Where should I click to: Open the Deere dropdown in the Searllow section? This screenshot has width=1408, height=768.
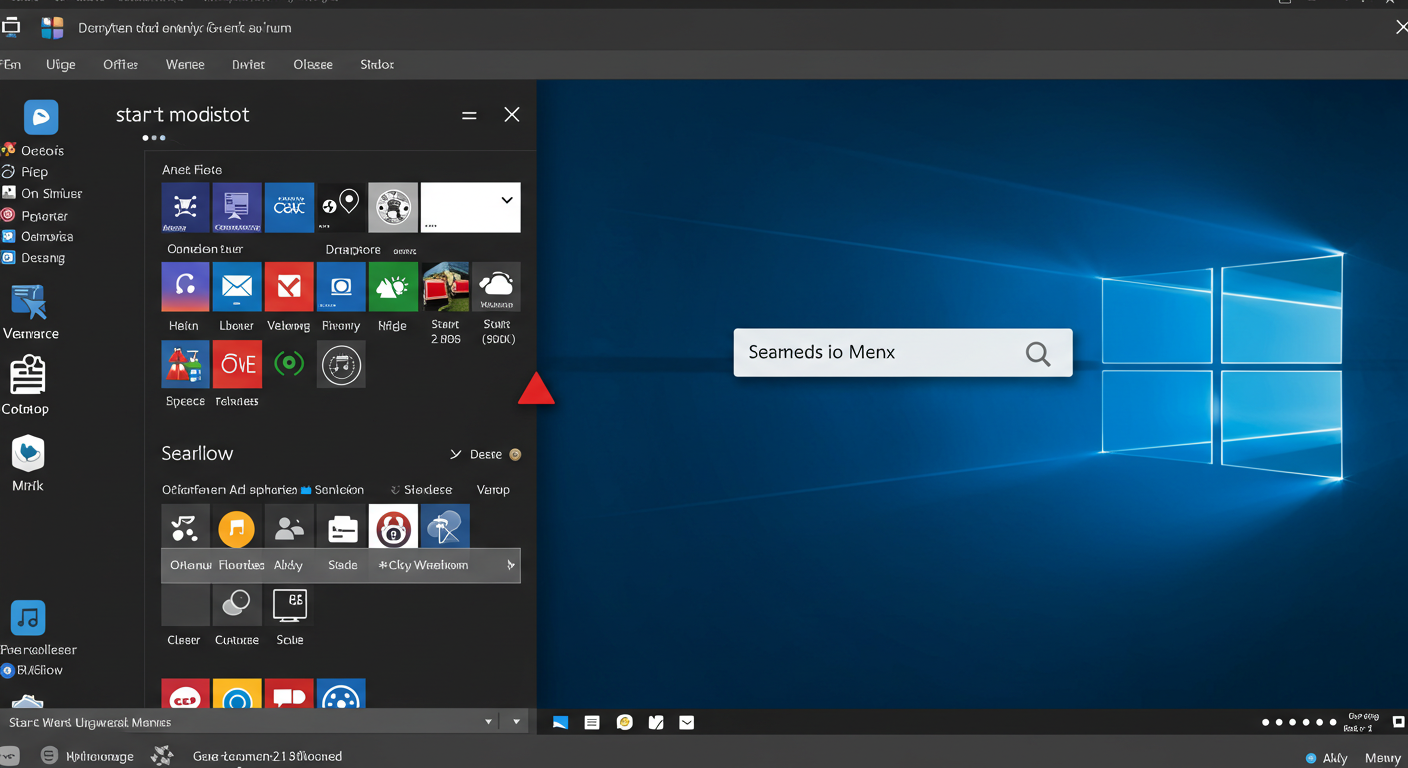click(x=485, y=454)
